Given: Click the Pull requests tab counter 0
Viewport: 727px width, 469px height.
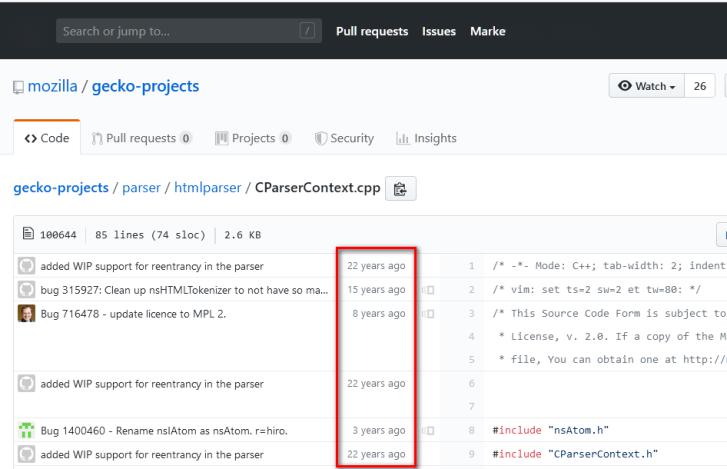Looking at the screenshot, I should (186, 138).
